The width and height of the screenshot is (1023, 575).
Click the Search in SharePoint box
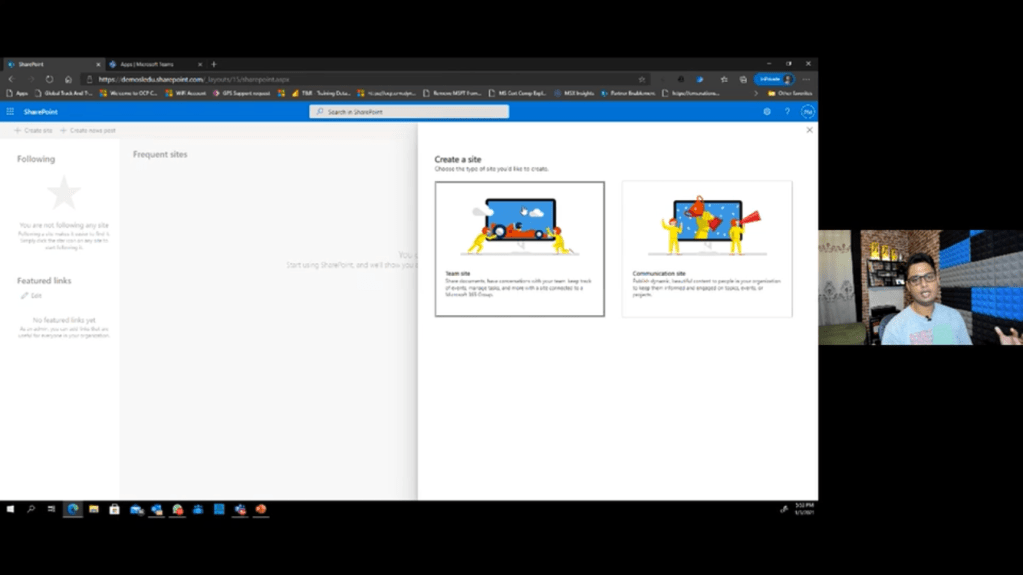(x=409, y=112)
